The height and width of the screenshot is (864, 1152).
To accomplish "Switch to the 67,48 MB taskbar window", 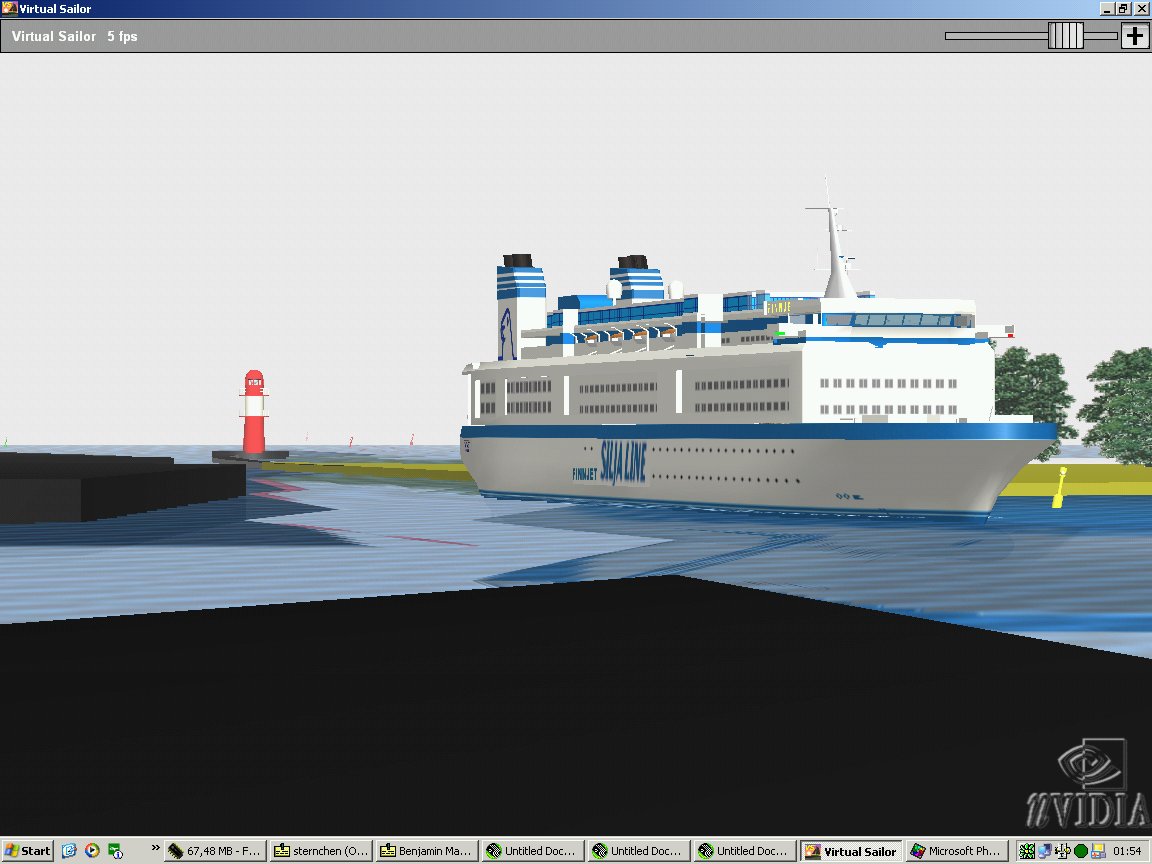I will [215, 851].
